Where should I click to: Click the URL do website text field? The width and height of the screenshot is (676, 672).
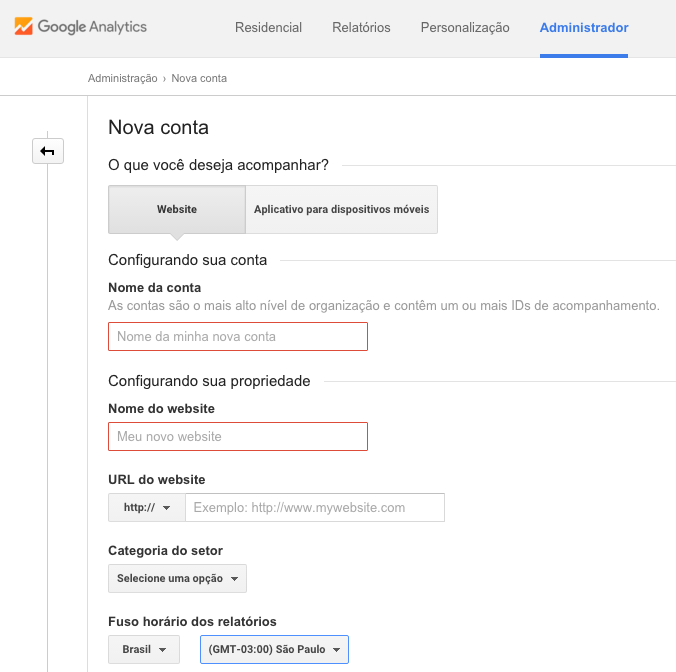click(315, 508)
